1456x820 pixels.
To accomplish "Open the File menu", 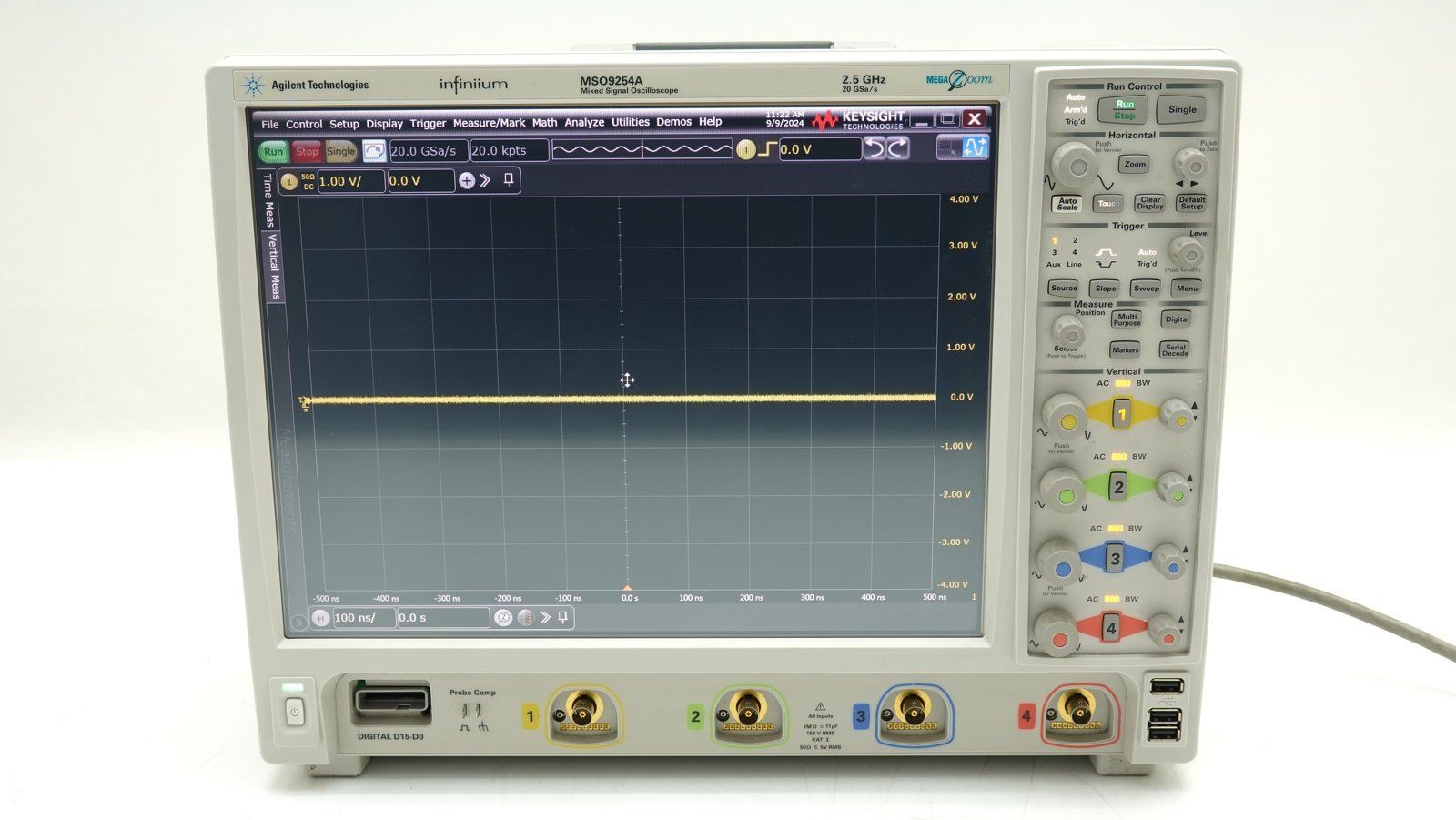I will [270, 125].
